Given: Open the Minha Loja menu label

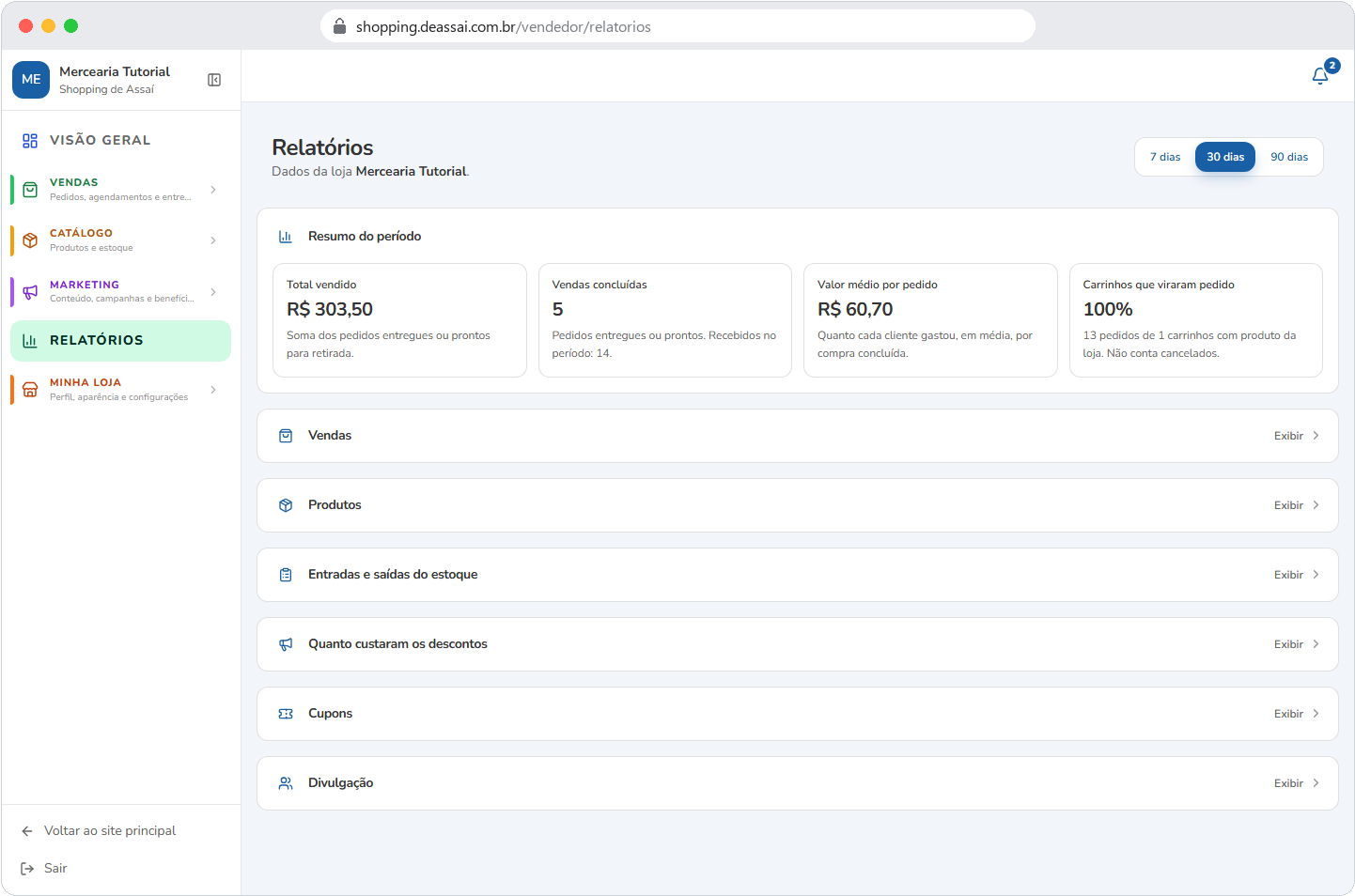Looking at the screenshot, I should coord(86,382).
